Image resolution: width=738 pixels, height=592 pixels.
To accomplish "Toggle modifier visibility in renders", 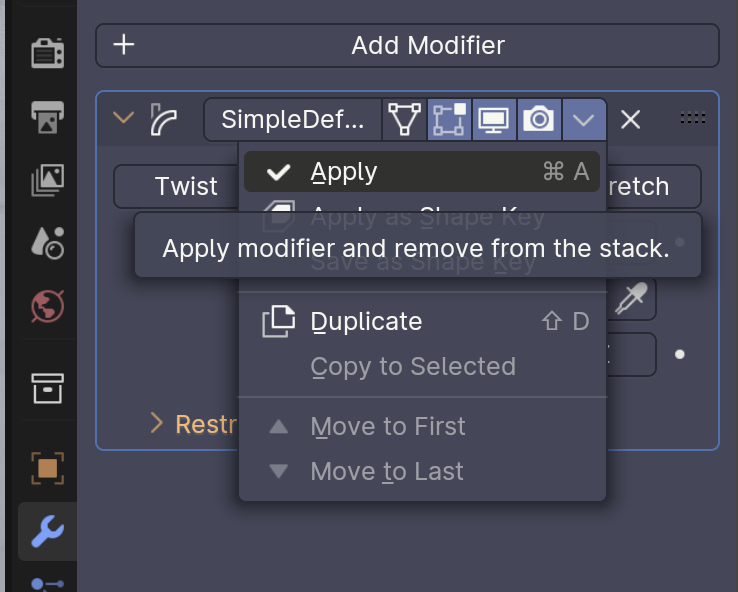I will pyautogui.click(x=539, y=120).
